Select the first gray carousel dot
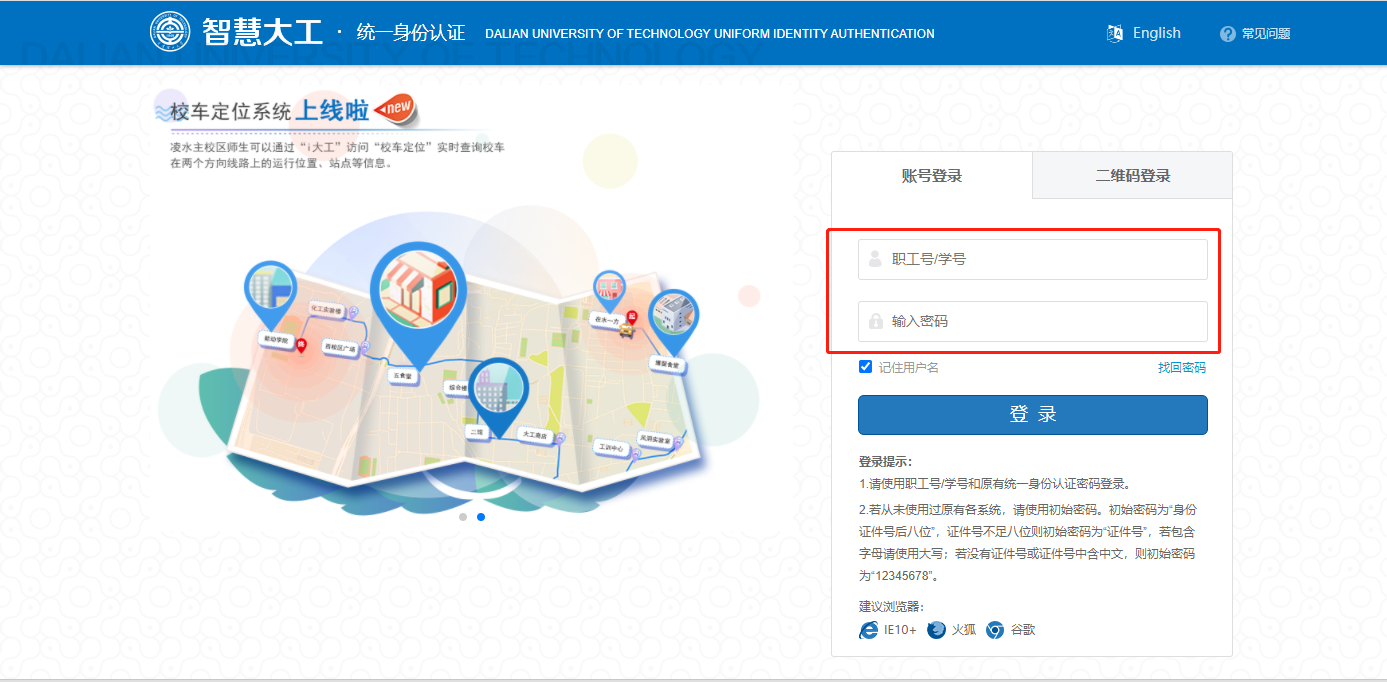Viewport: 1387px width, 682px height. click(463, 517)
